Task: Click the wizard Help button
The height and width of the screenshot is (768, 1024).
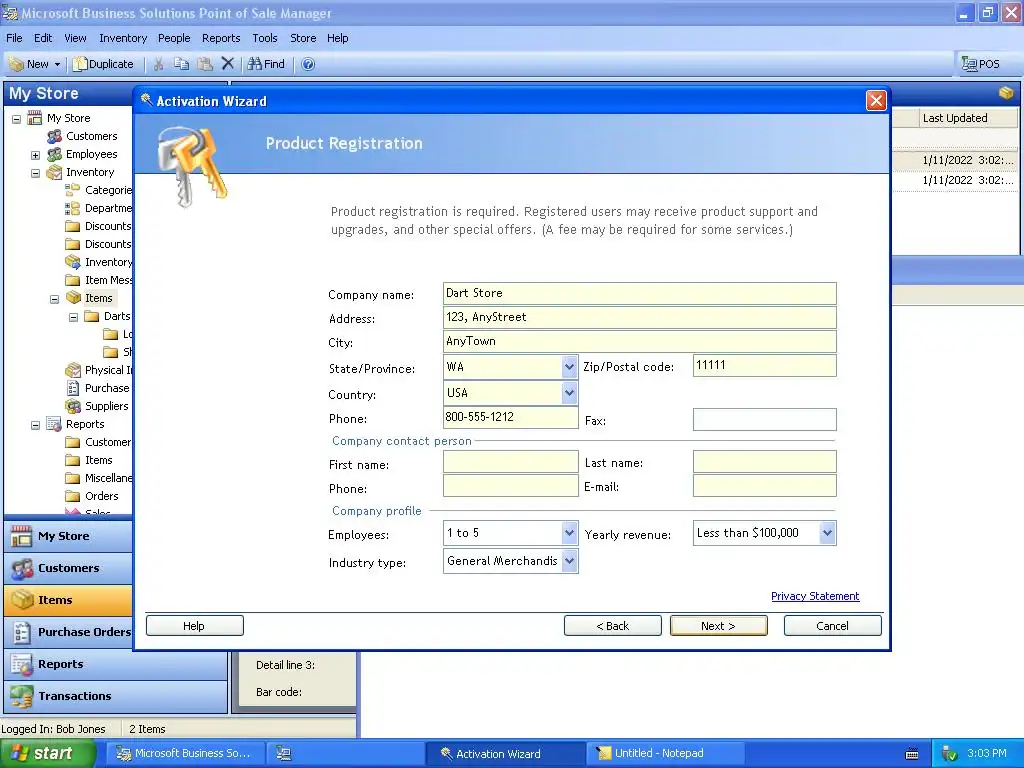Action: pyautogui.click(x=195, y=626)
